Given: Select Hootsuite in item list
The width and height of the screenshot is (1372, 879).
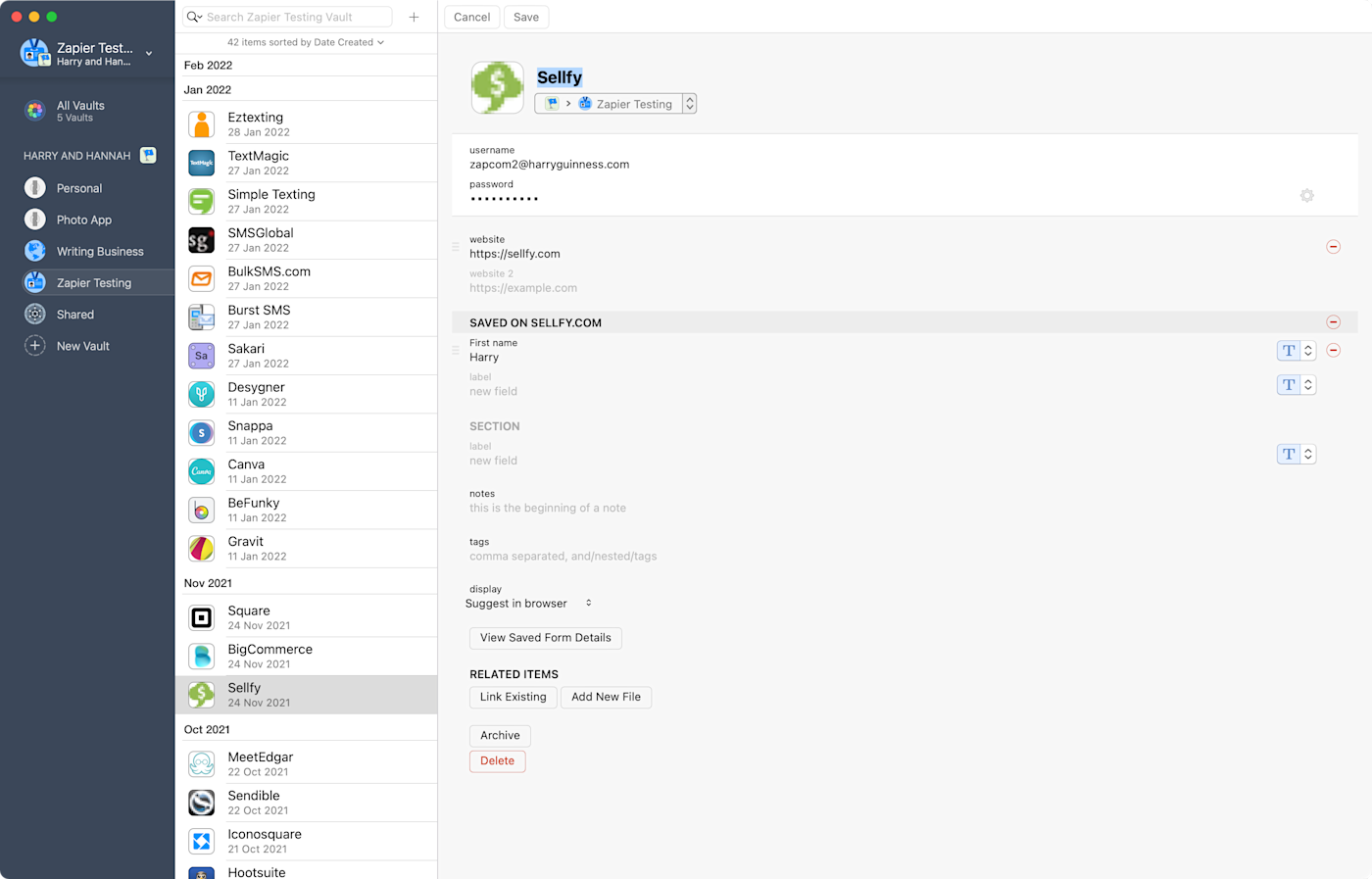Looking at the screenshot, I should [x=306, y=871].
